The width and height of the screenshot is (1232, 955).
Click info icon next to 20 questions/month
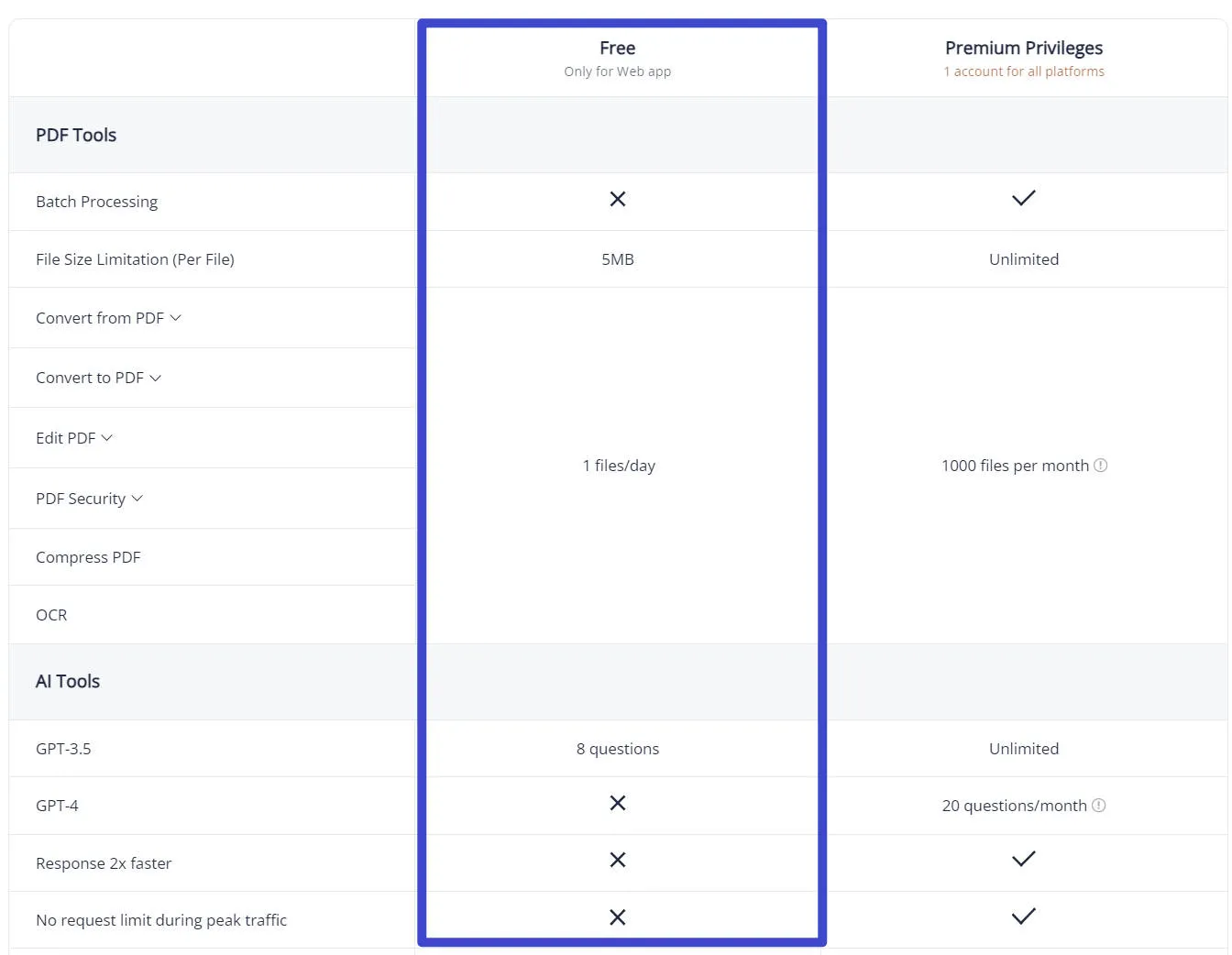pyautogui.click(x=1099, y=806)
